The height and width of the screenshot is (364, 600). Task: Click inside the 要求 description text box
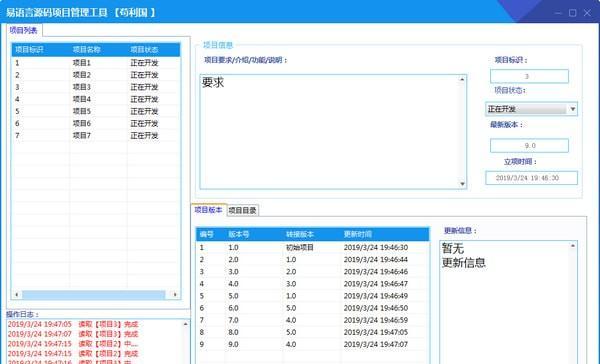point(333,132)
